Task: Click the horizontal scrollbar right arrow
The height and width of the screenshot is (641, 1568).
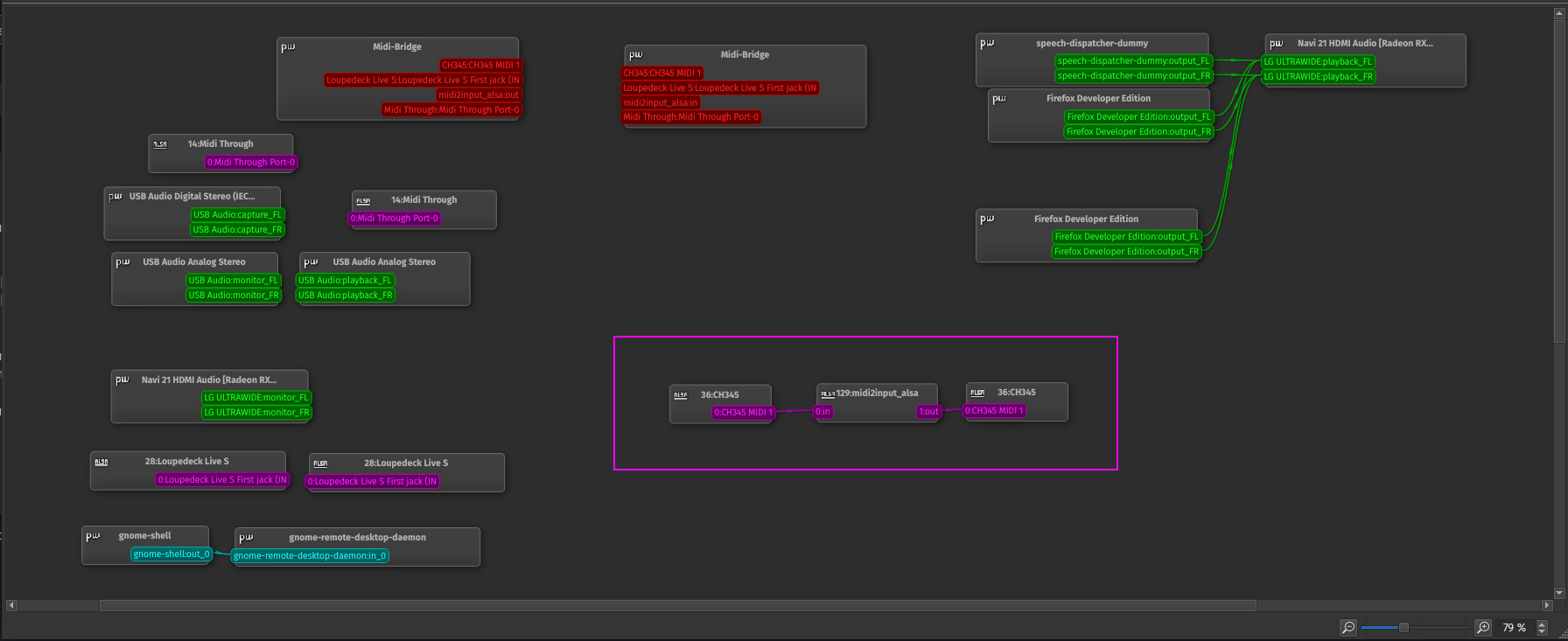Action: coord(1547,605)
